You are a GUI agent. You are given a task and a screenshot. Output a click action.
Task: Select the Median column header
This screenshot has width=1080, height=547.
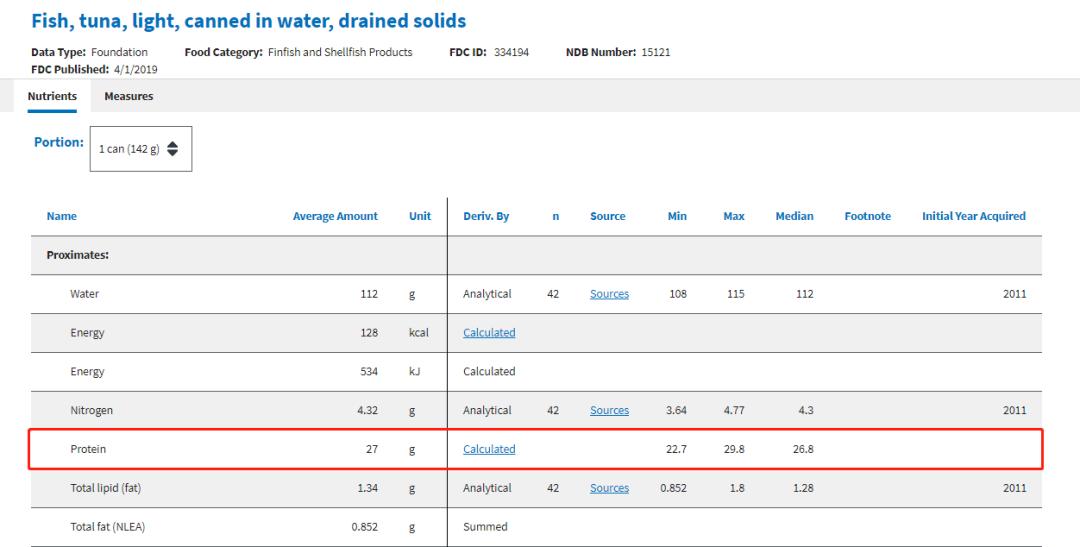(x=794, y=216)
